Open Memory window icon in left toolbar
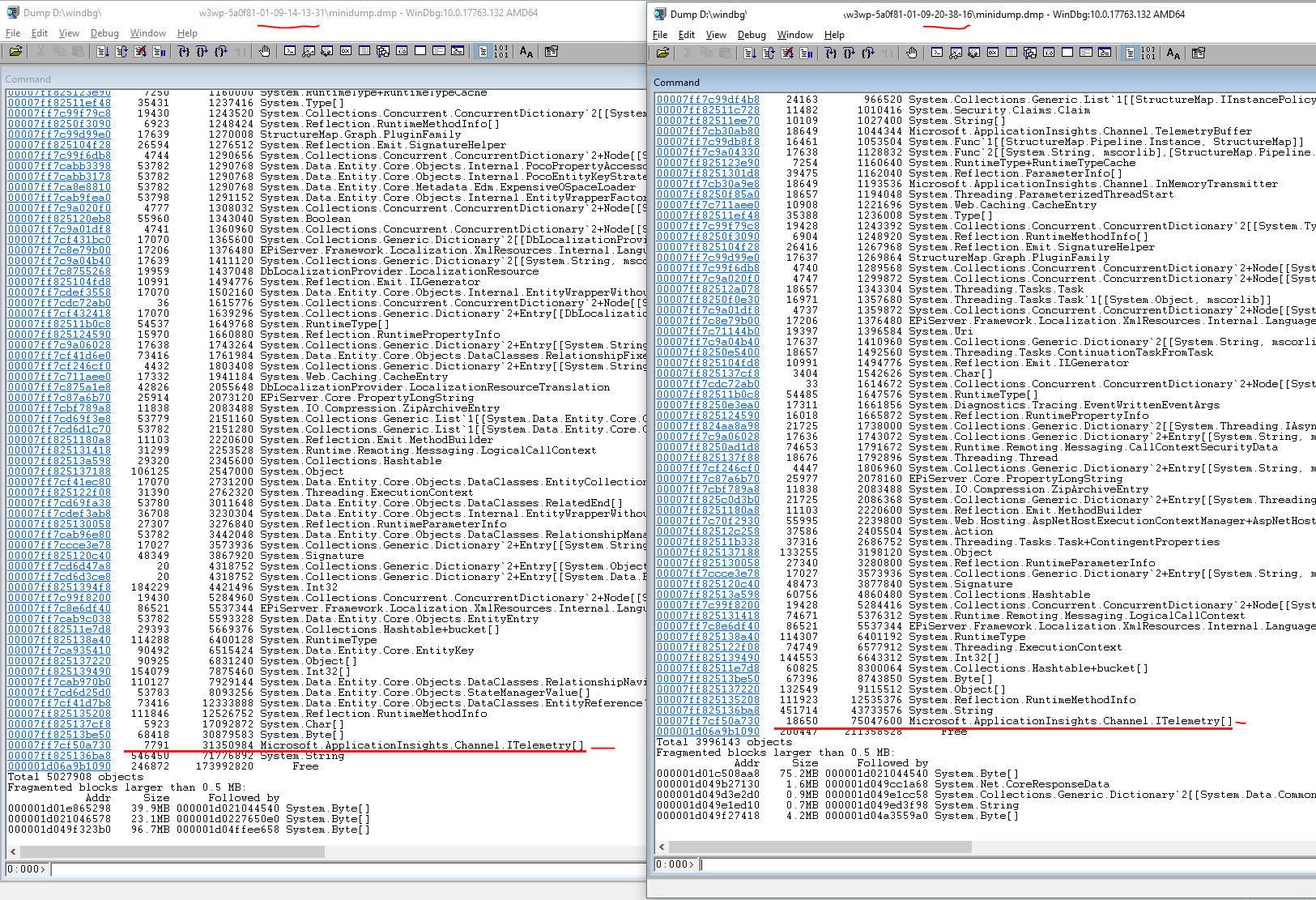Image resolution: width=1316 pixels, height=900 pixels. click(x=364, y=51)
